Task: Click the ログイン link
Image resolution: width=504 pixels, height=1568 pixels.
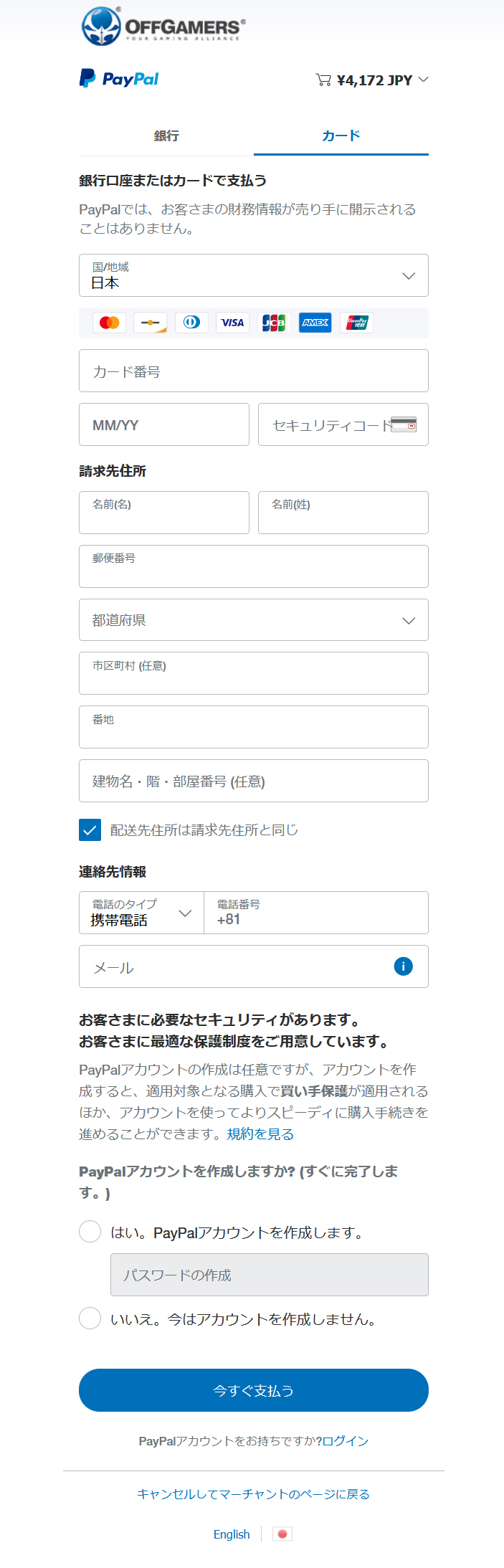Action: click(346, 1441)
